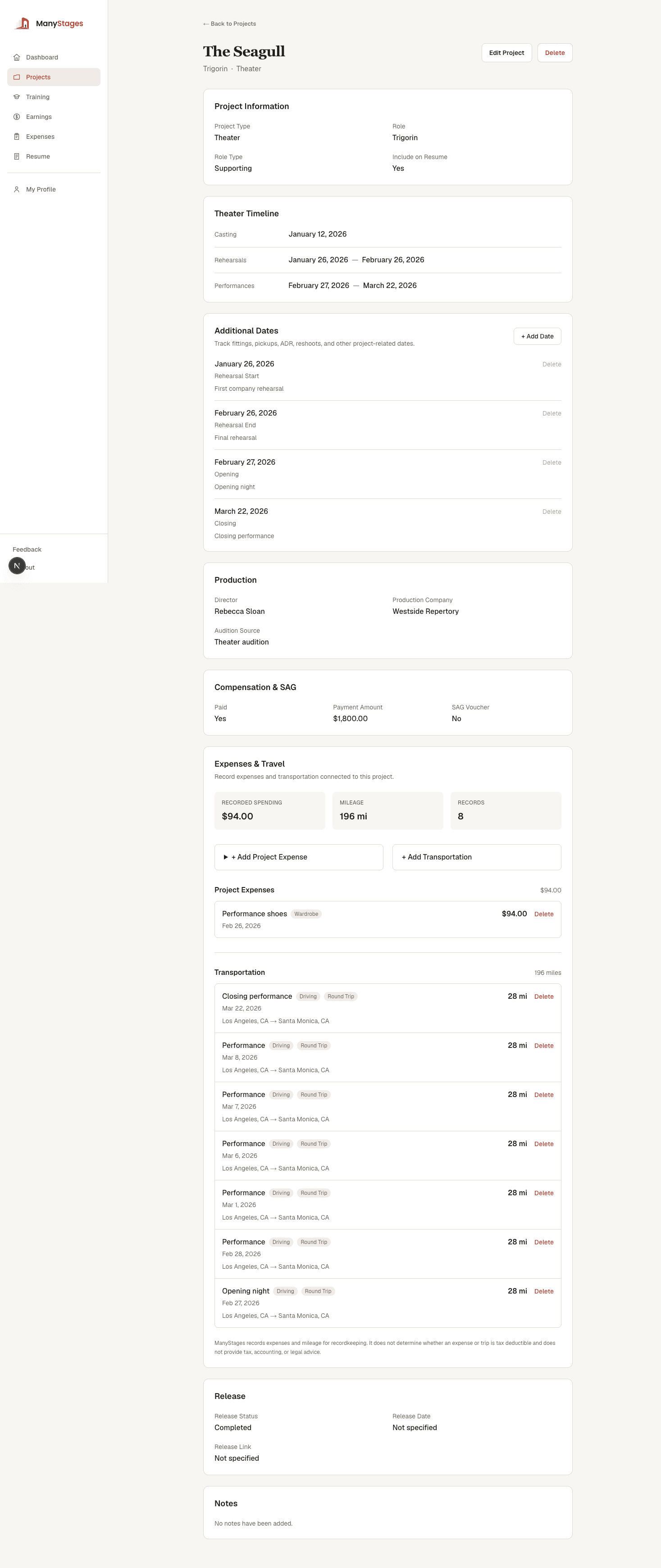Image resolution: width=661 pixels, height=1568 pixels.
Task: Click the Expenses clipboard icon
Action: click(x=16, y=137)
